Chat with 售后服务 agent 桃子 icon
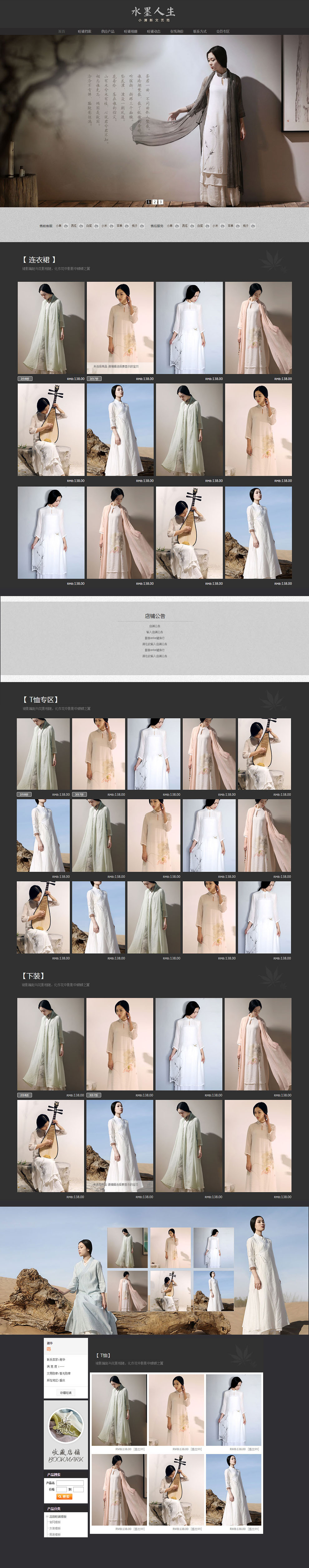Viewport: 309px width, 1568px height. (x=253, y=226)
